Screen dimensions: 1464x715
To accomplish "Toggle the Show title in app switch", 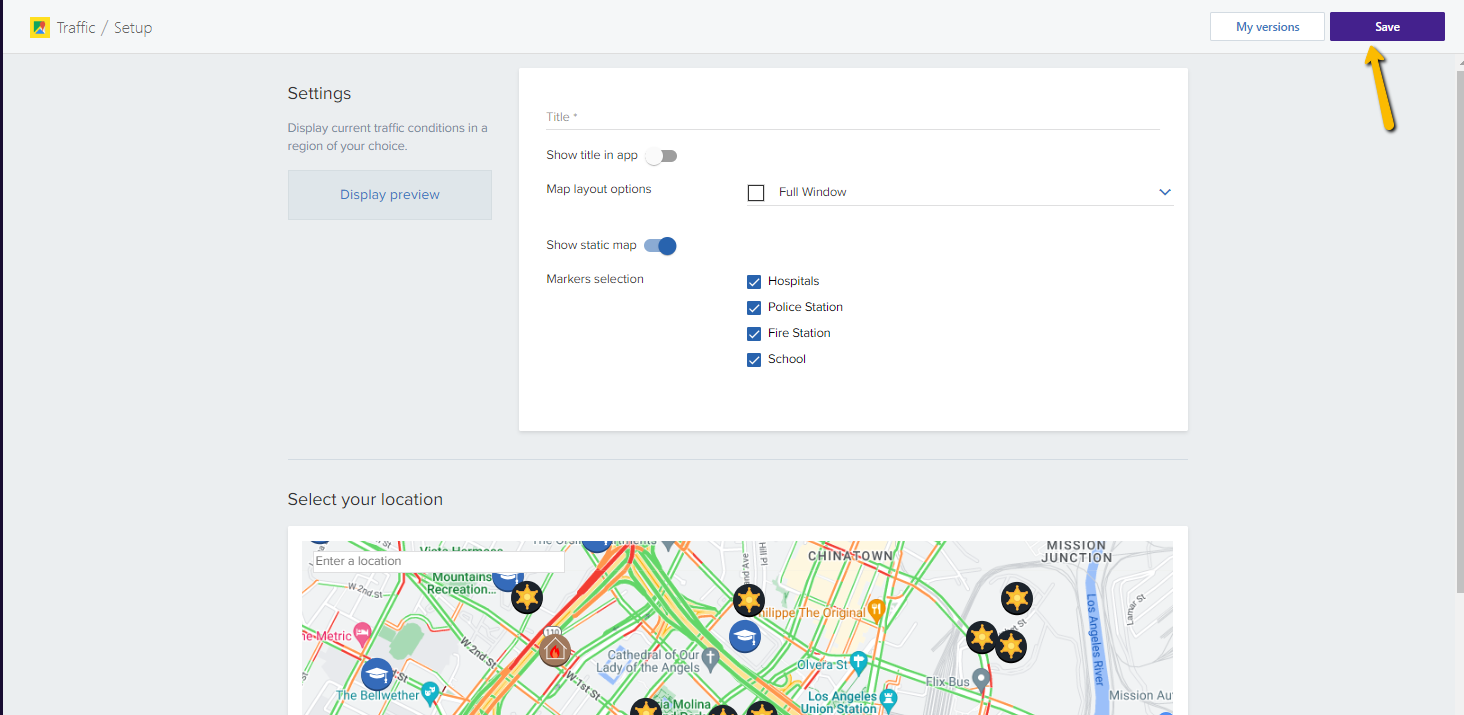I will 661,156.
